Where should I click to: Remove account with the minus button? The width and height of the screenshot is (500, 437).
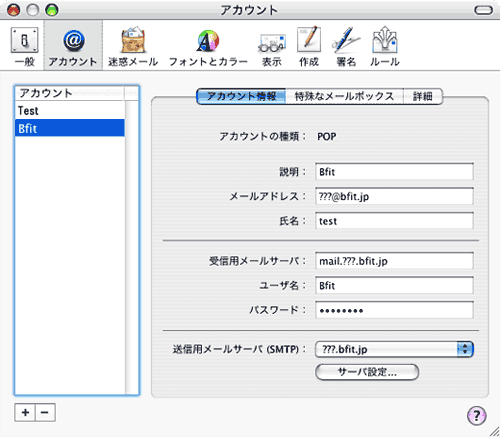pyautogui.click(x=45, y=413)
